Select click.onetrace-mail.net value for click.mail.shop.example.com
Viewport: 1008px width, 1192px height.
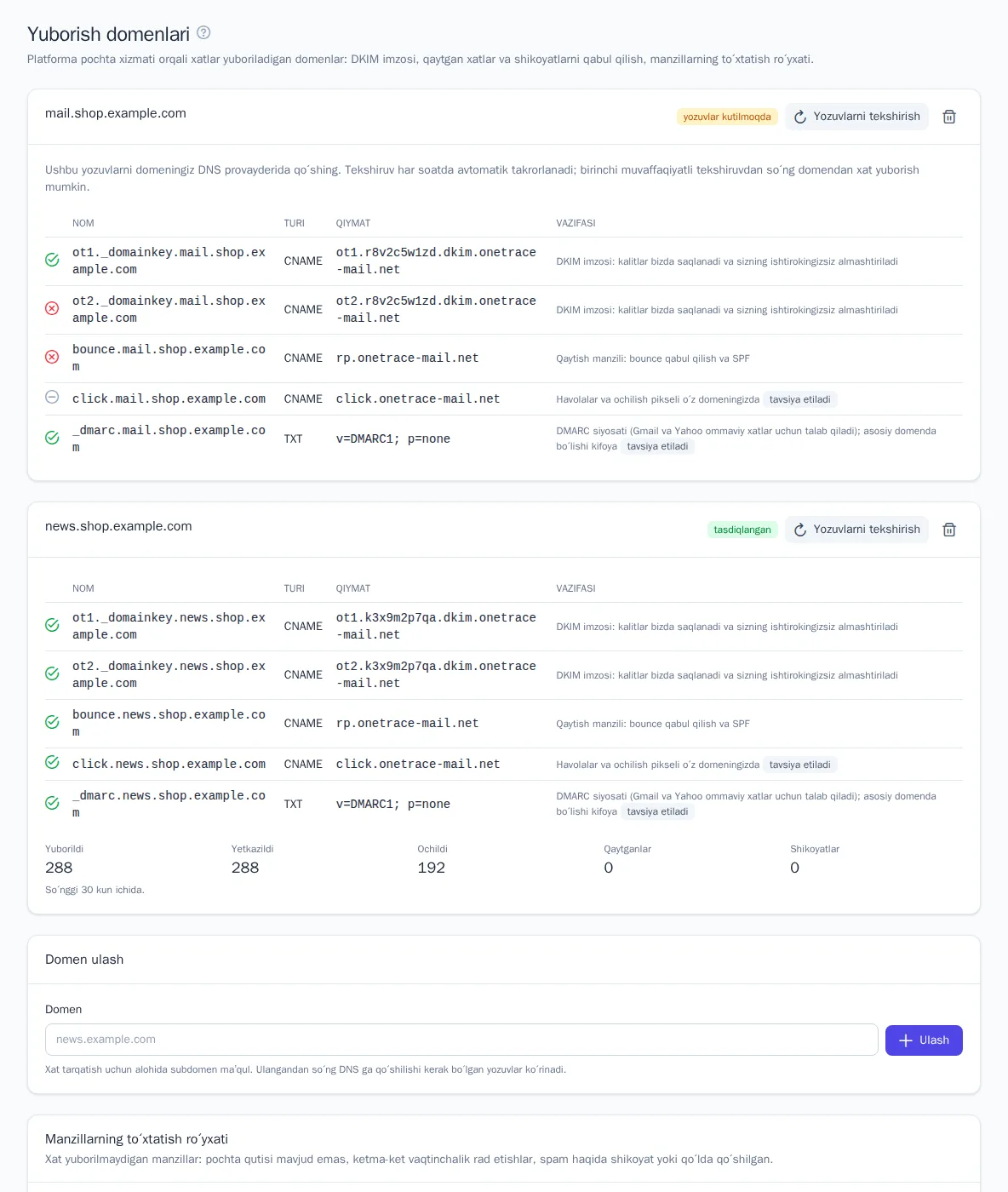tap(418, 399)
